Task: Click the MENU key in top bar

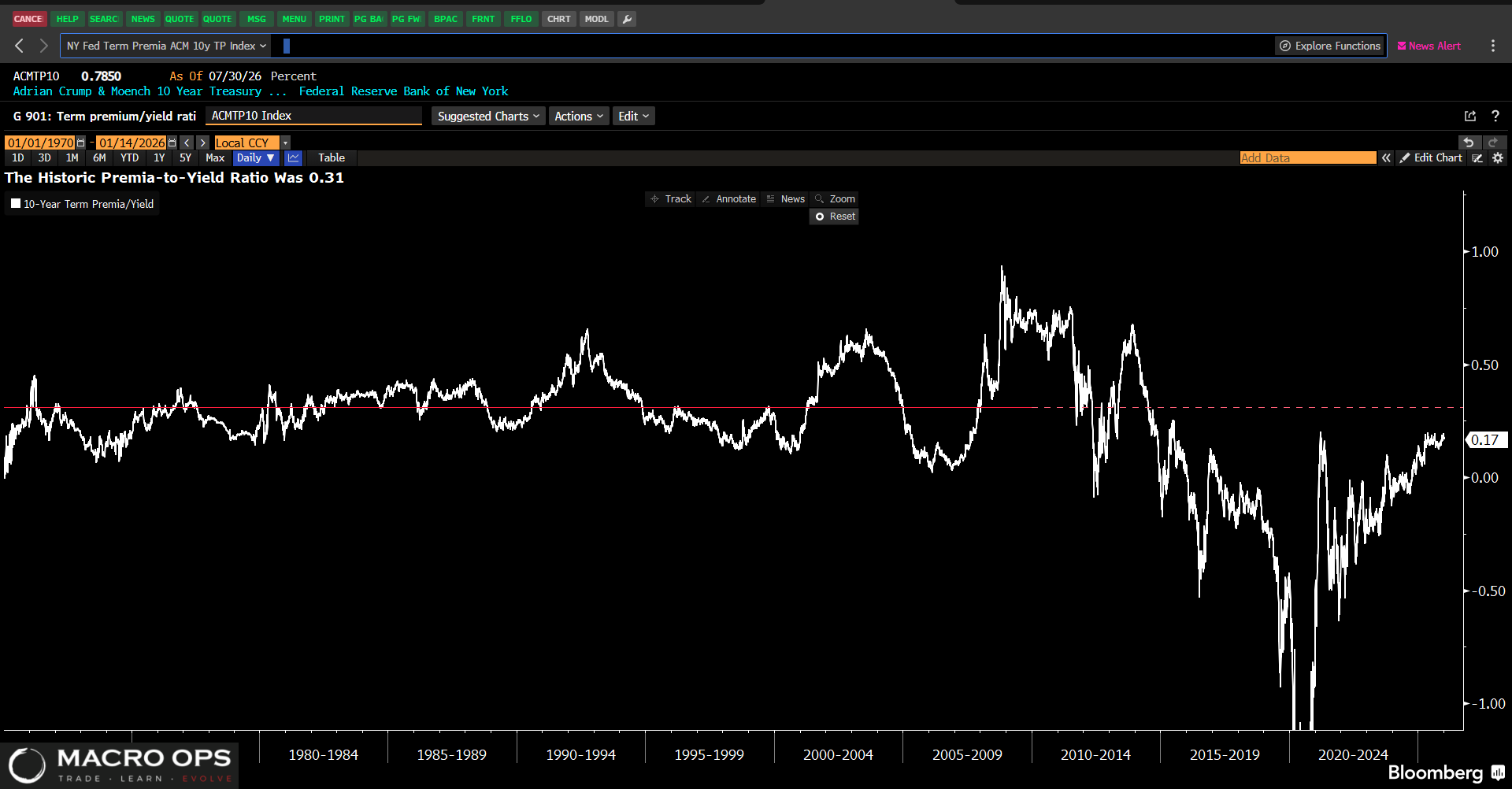Action: point(295,19)
